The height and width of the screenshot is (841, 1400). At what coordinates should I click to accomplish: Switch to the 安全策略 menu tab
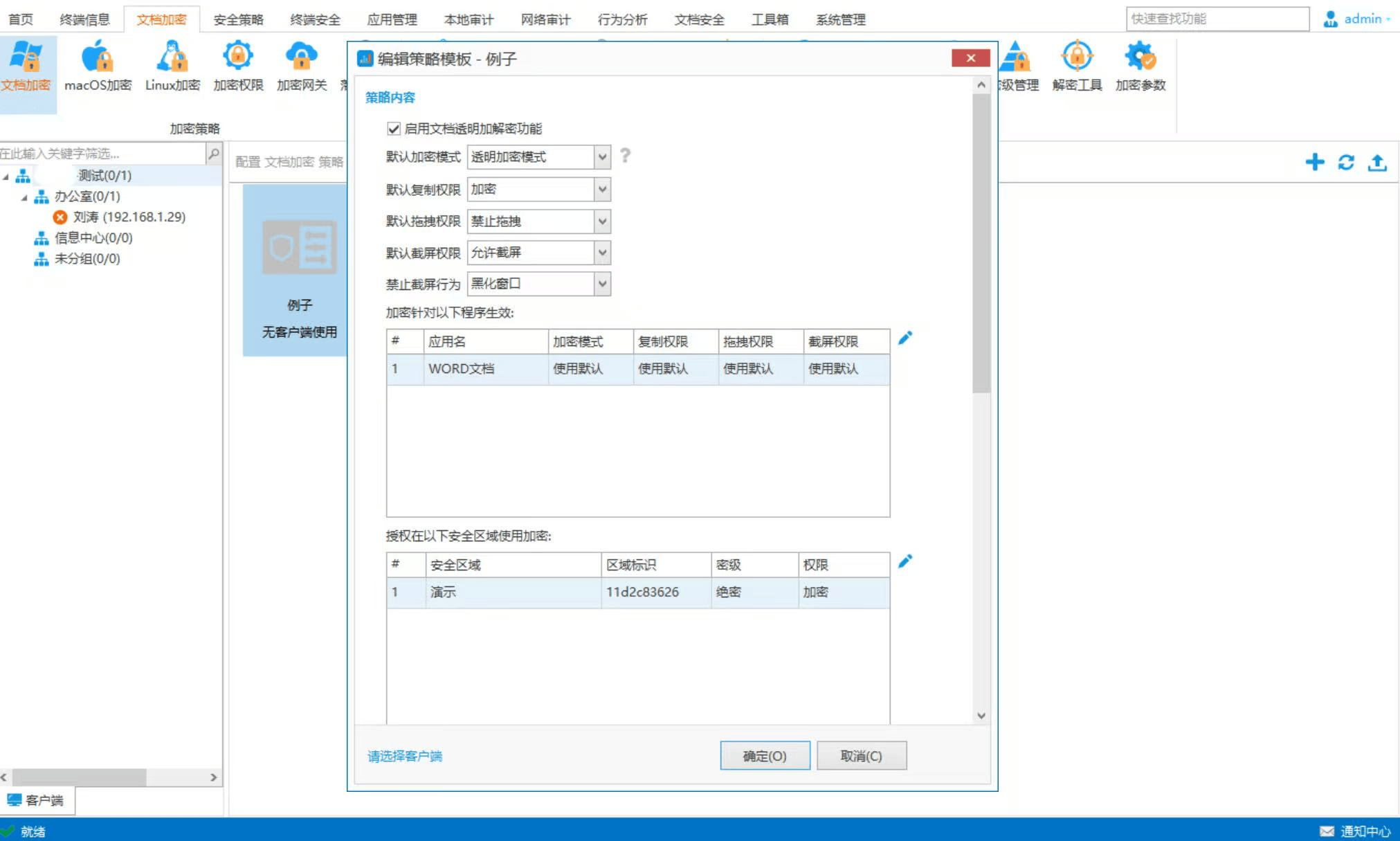238,19
